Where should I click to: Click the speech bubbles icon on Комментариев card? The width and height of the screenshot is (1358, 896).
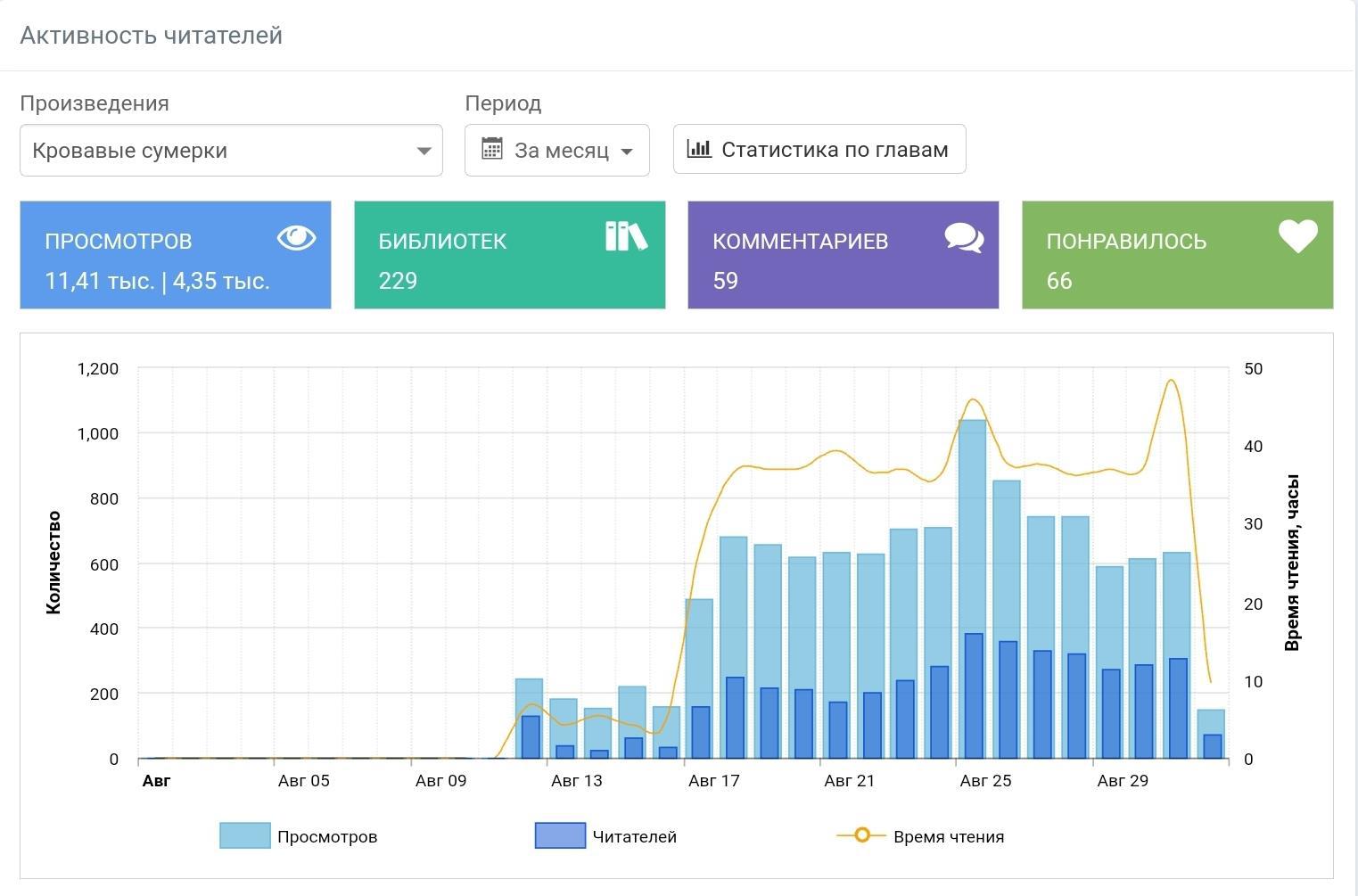(x=964, y=238)
